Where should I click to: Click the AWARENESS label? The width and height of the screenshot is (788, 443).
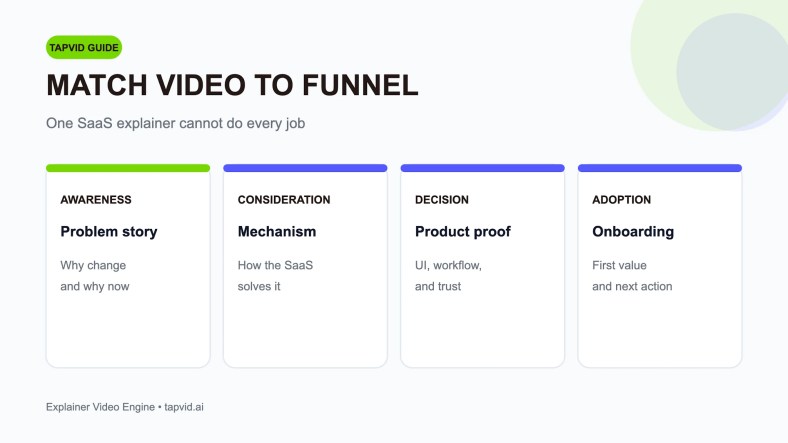pyautogui.click(x=96, y=200)
